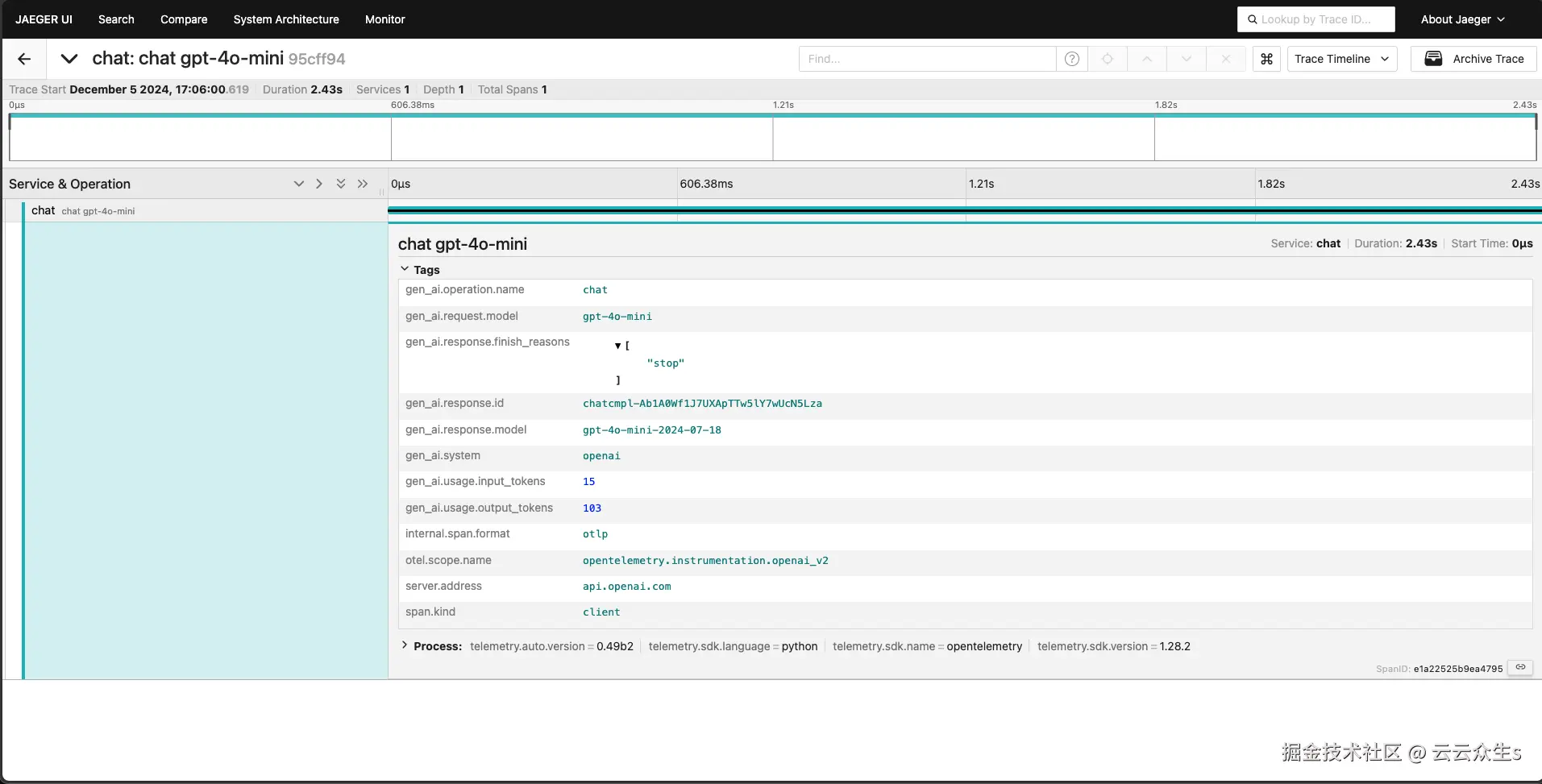Focus the Find input field
The width and height of the screenshot is (1542, 784).
[x=927, y=59]
